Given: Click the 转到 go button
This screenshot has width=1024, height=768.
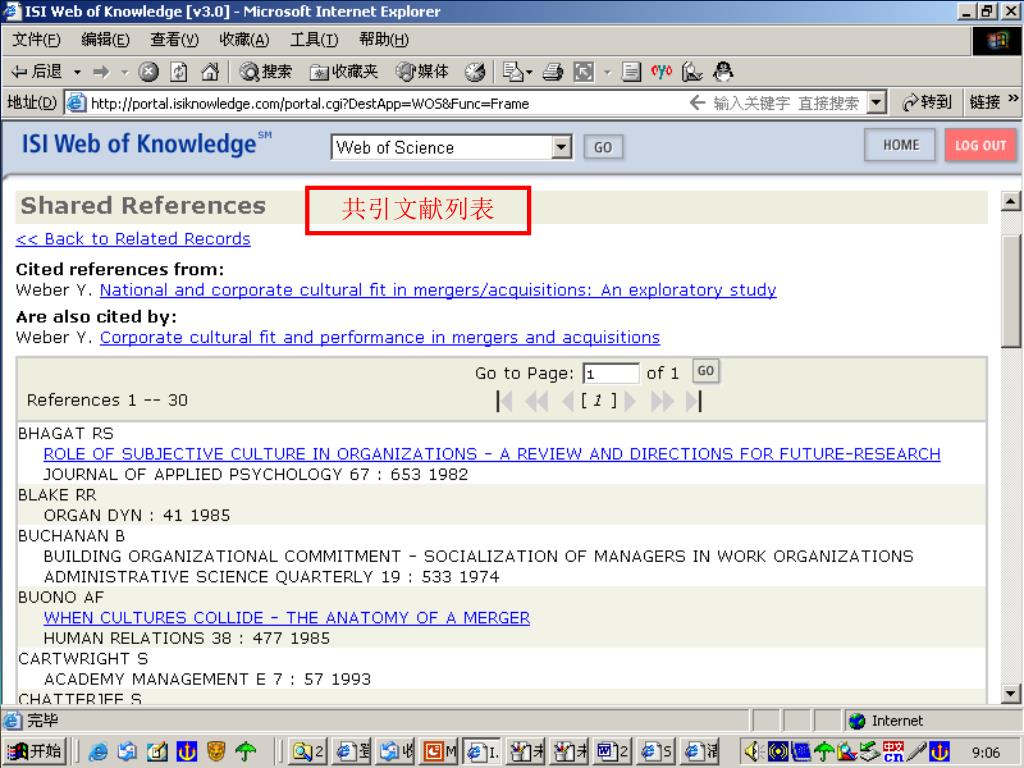Looking at the screenshot, I should 927,103.
